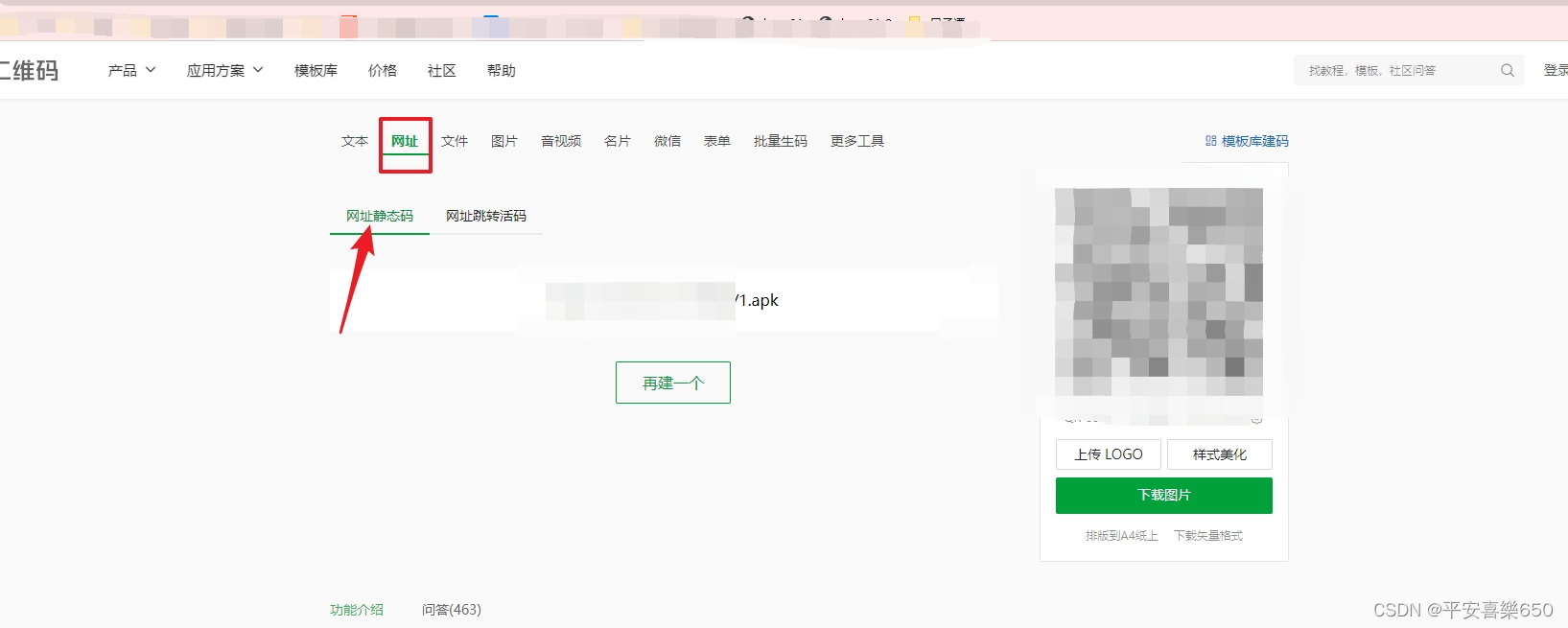
Task: Click the 草料二维码 site logo
Action: [x=29, y=70]
